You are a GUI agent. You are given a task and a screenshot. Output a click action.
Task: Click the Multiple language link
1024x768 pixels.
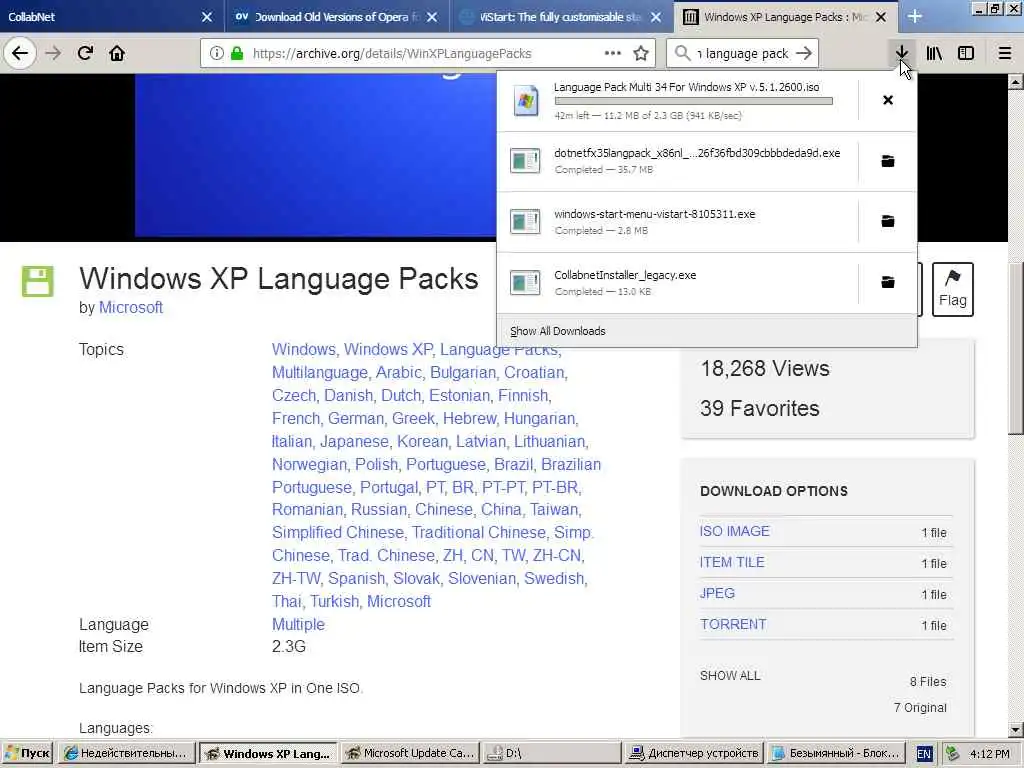click(298, 624)
